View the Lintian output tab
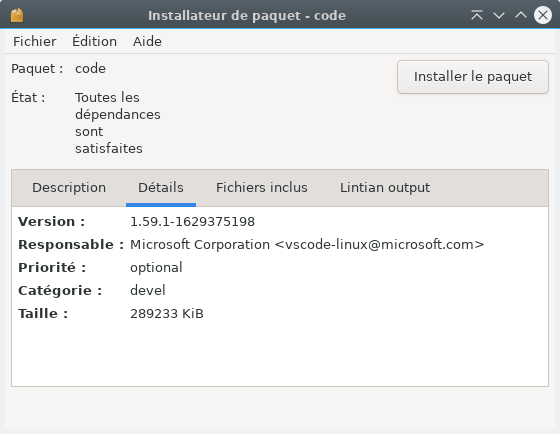This screenshot has height=434, width=560. tap(385, 188)
